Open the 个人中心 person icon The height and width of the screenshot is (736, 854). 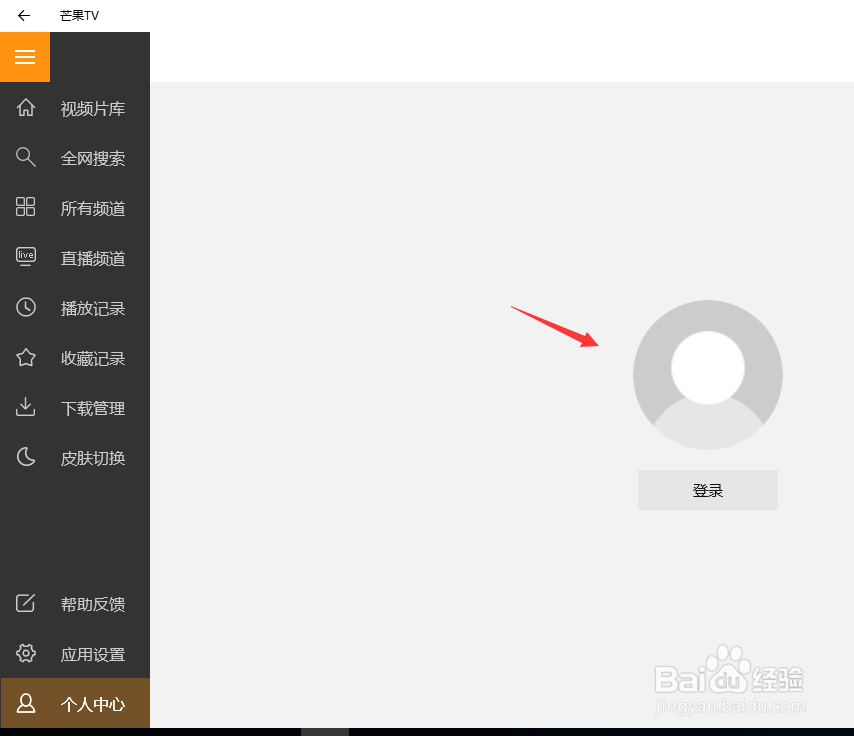tap(25, 704)
